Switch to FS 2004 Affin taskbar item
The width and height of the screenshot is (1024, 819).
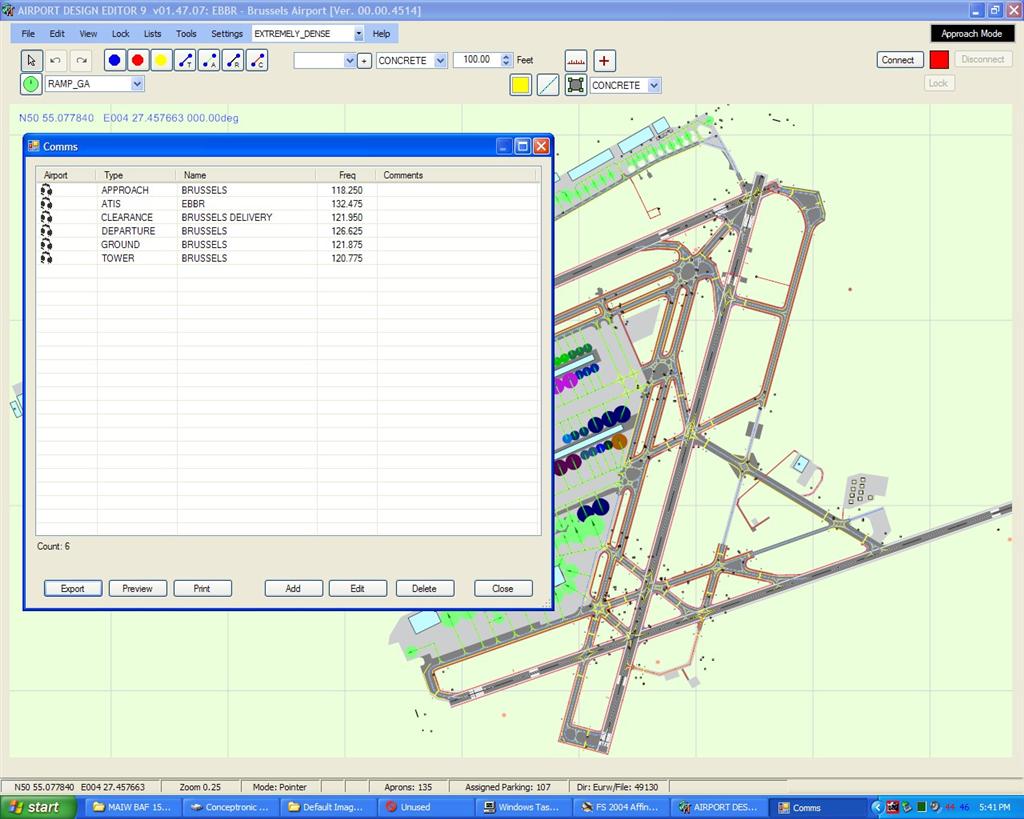pyautogui.click(x=621, y=807)
